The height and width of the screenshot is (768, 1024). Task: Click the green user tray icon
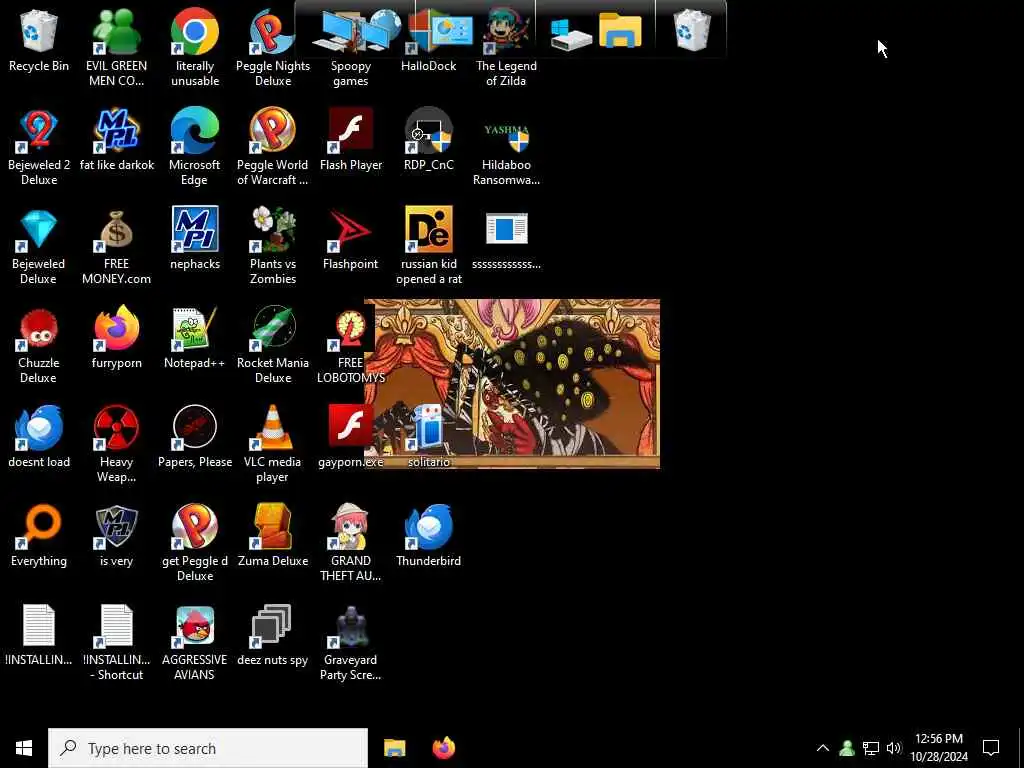pos(847,748)
